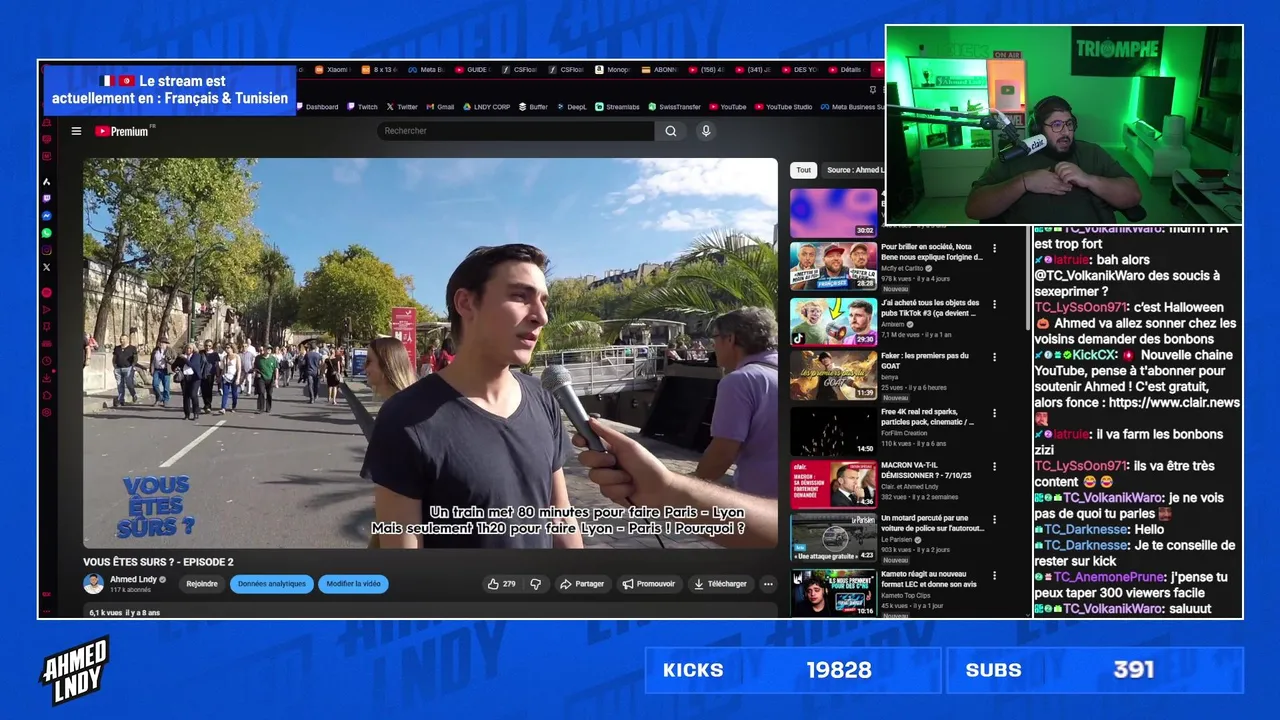This screenshot has height=720, width=1280.
Task: Open options for Free 4K red sparks video
Action: (994, 413)
